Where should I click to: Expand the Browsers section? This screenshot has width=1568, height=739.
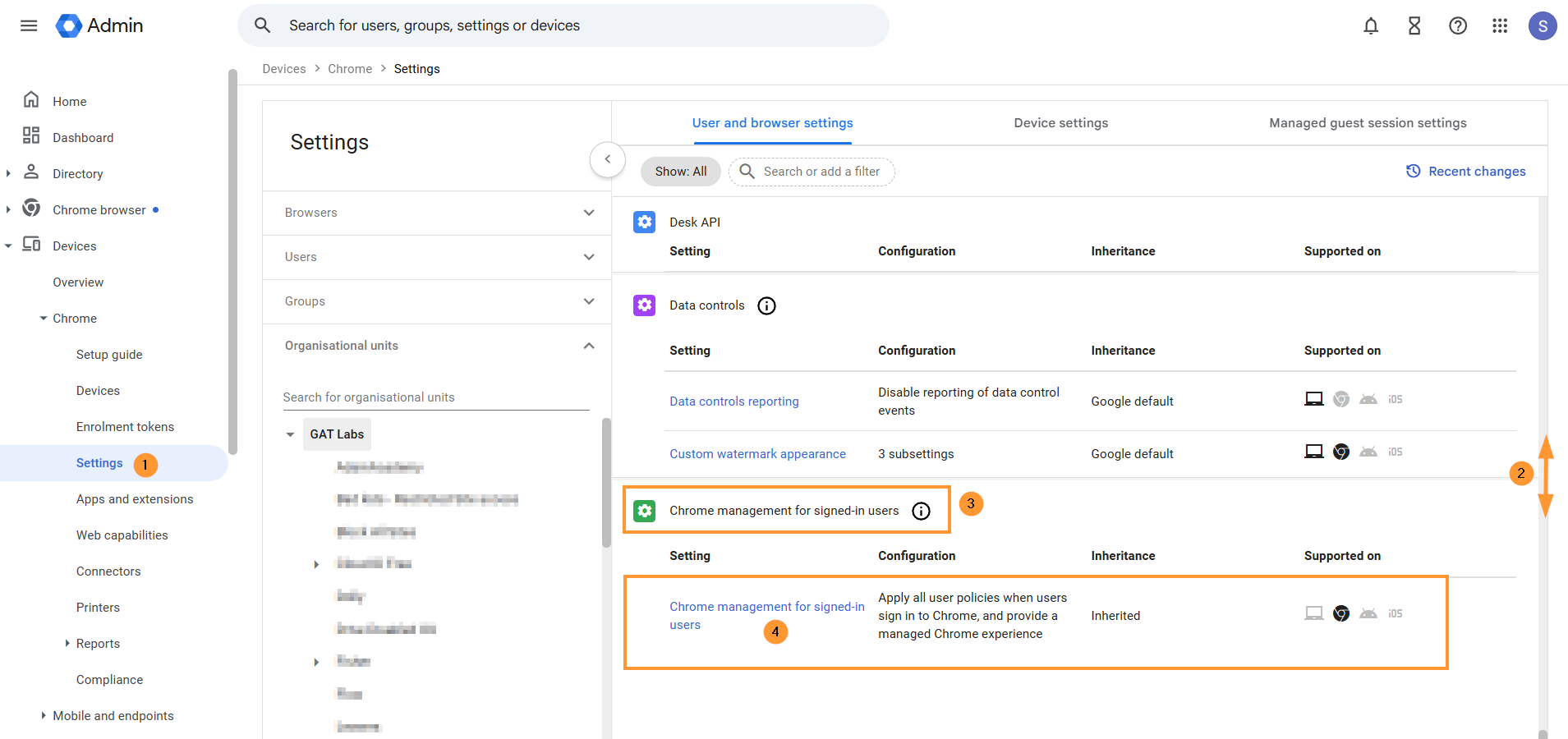point(589,213)
